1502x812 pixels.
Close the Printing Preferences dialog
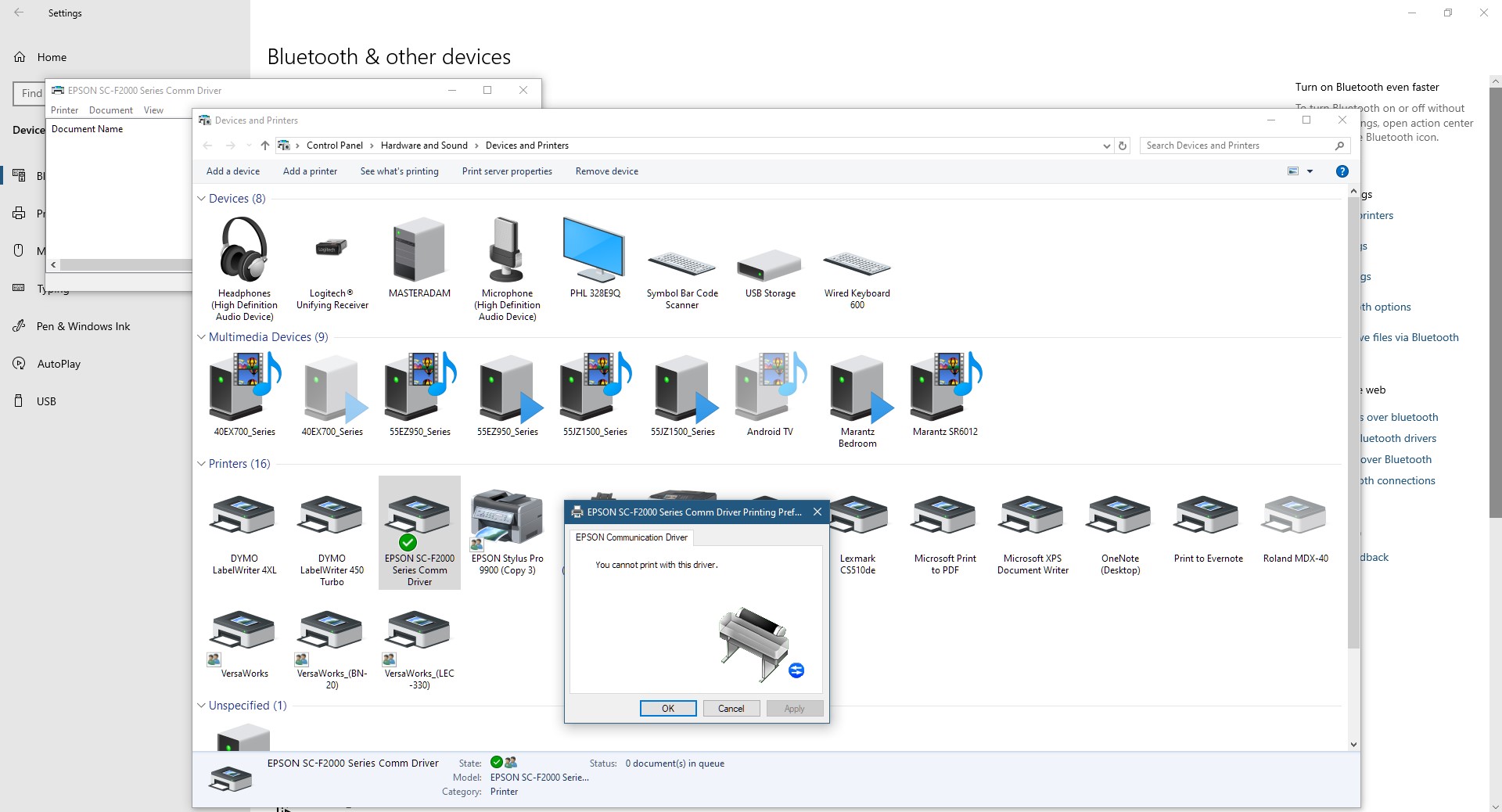(x=817, y=512)
